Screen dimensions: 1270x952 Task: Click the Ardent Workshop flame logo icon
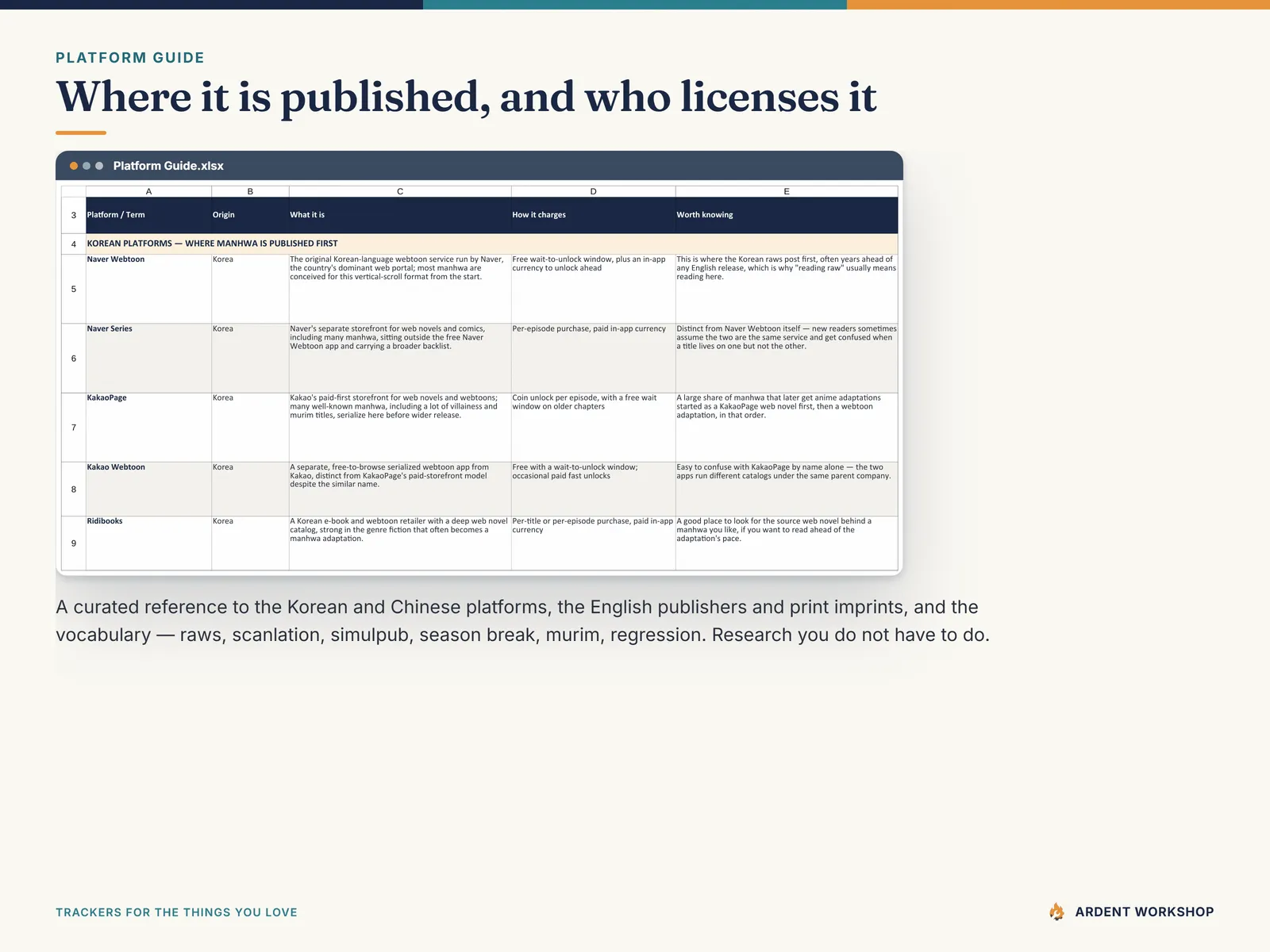1056,912
